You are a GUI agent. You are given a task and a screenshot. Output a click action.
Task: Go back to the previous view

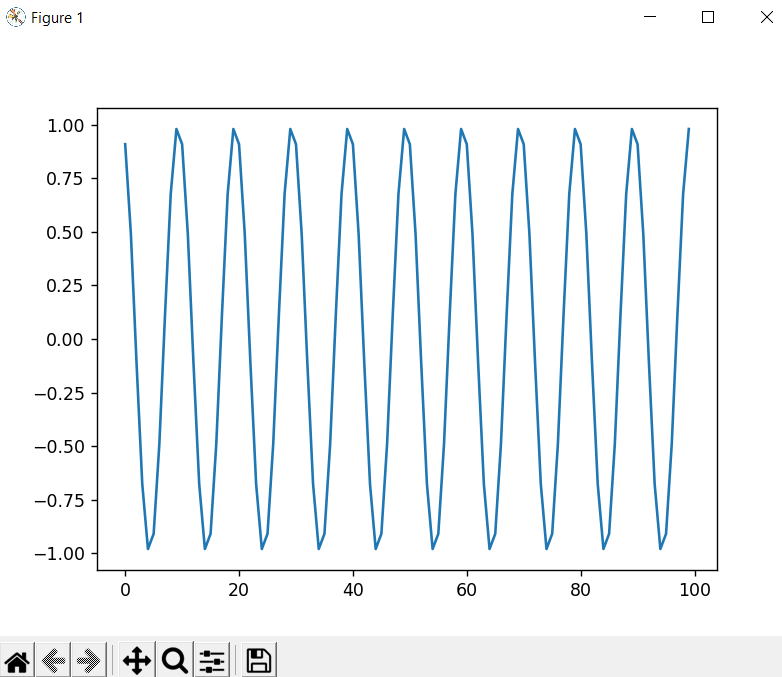54,660
